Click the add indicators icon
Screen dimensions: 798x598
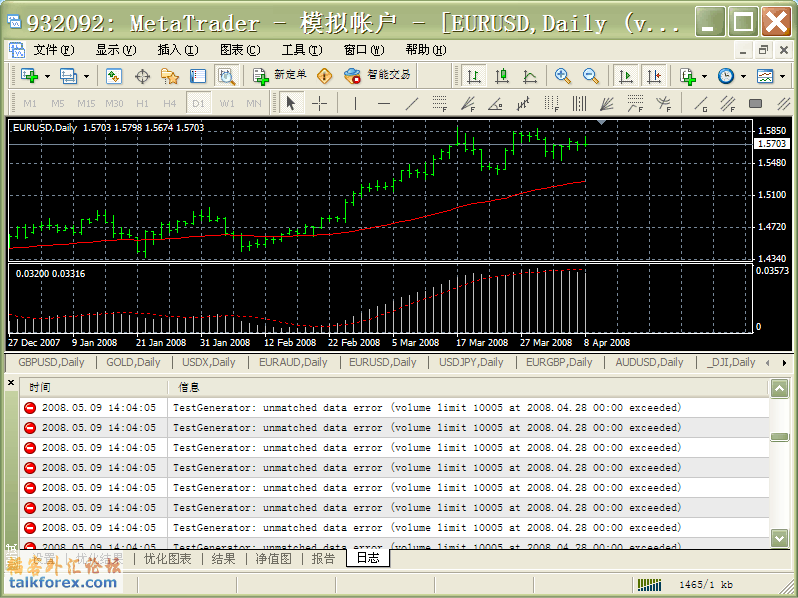click(688, 76)
